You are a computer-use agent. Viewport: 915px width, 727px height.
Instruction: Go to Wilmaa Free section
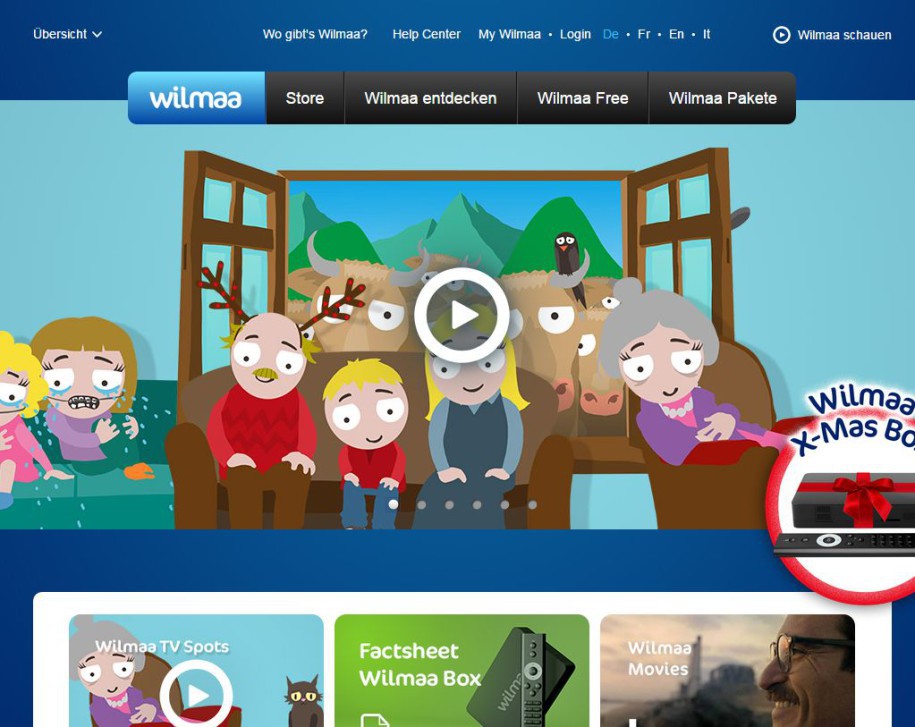[582, 98]
